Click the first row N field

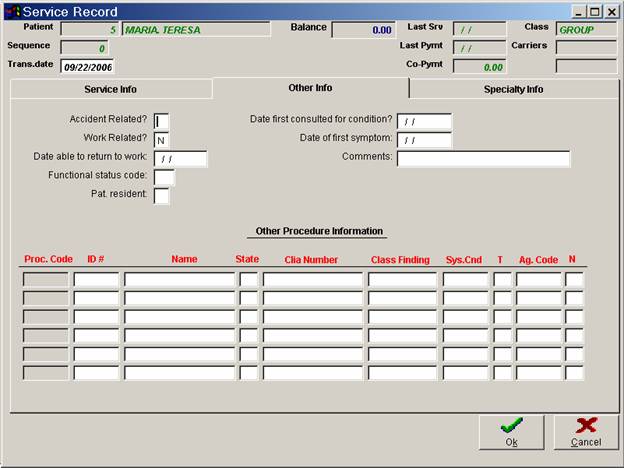coord(574,279)
